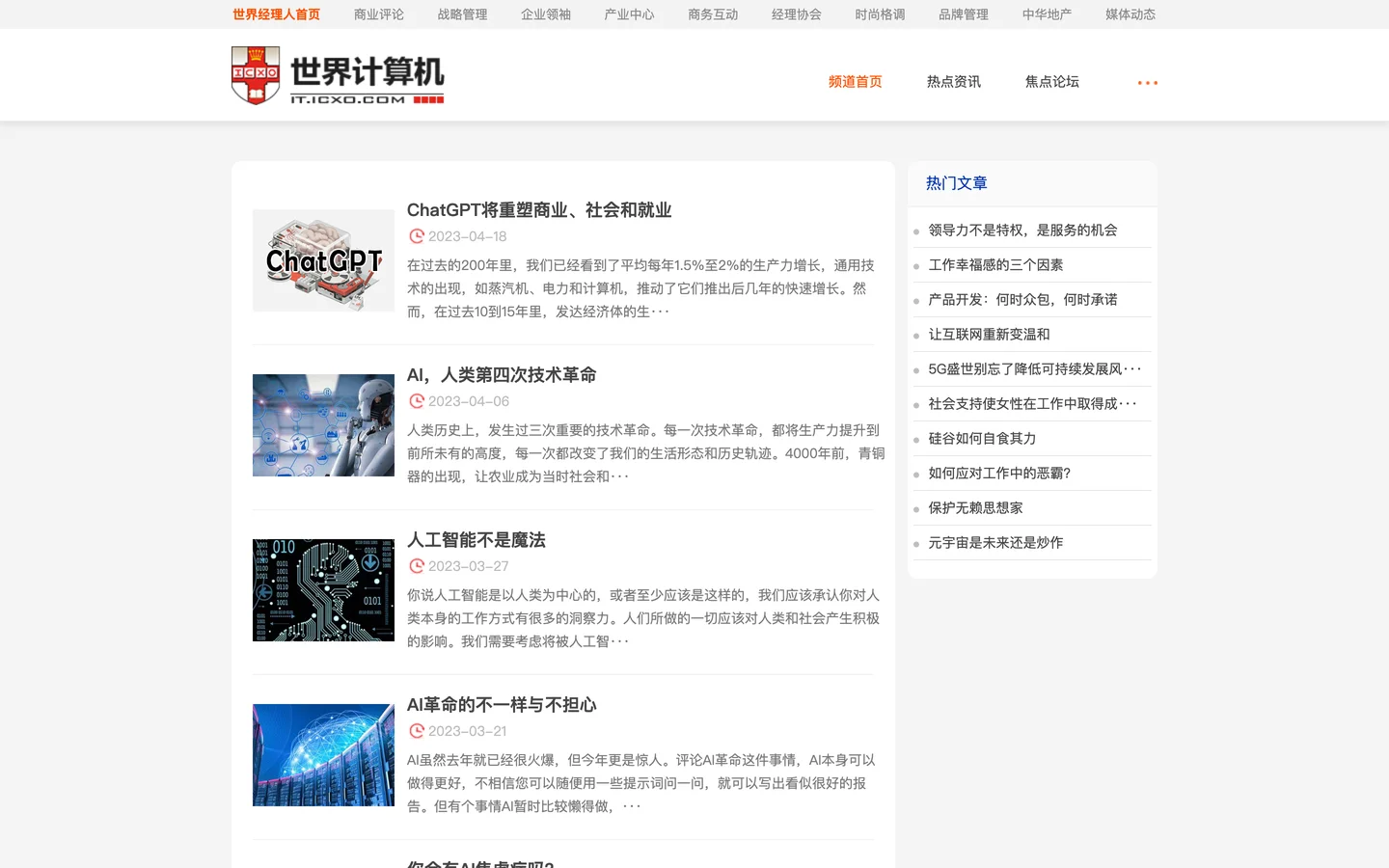Open 商业评论 in top navigation
The height and width of the screenshot is (868, 1389).
(379, 14)
